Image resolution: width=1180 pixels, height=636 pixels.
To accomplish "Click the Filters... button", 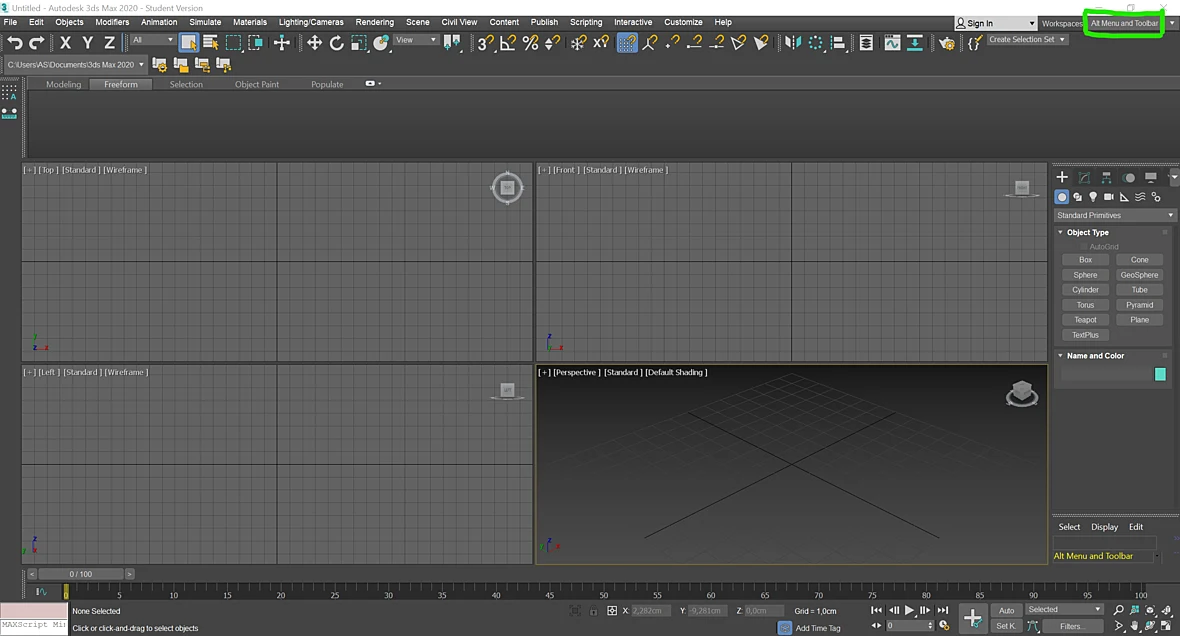I will (1072, 626).
